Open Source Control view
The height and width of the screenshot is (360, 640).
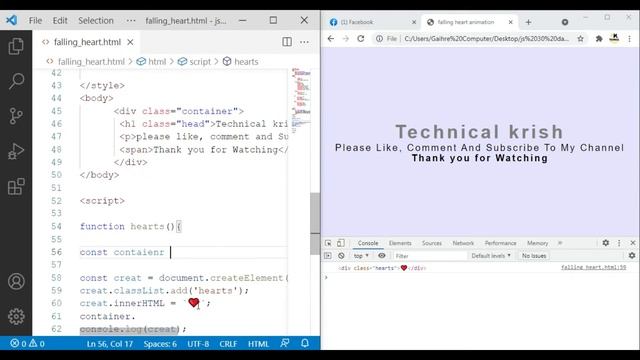[x=16, y=116]
